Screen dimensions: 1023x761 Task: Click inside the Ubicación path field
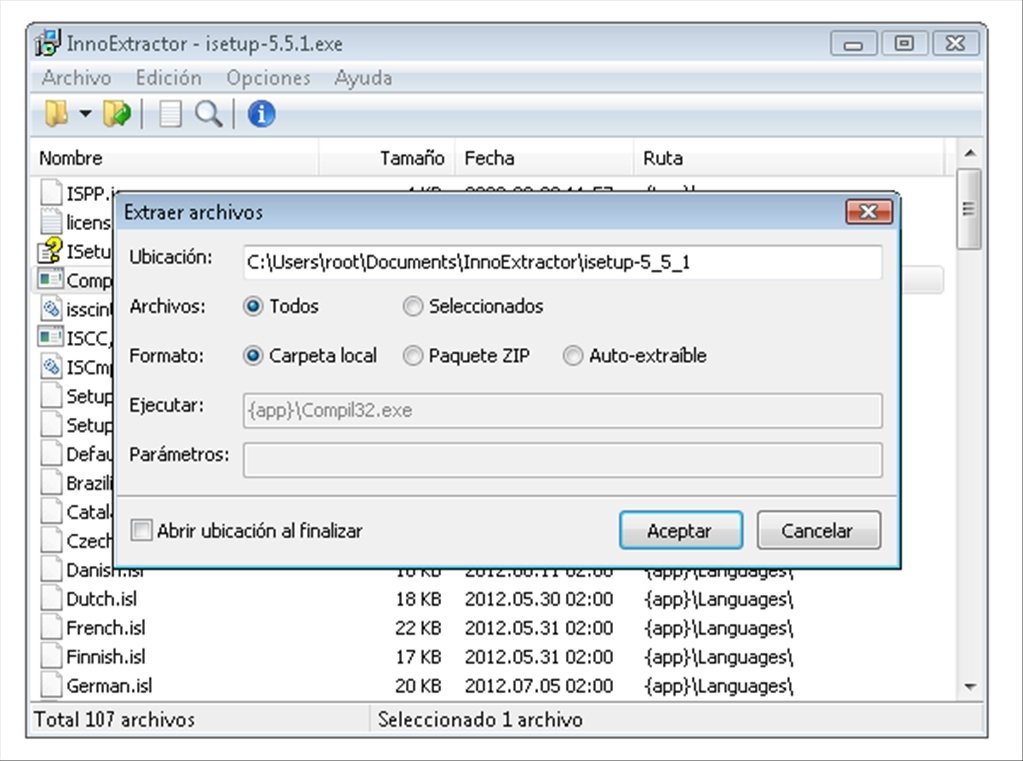point(560,263)
